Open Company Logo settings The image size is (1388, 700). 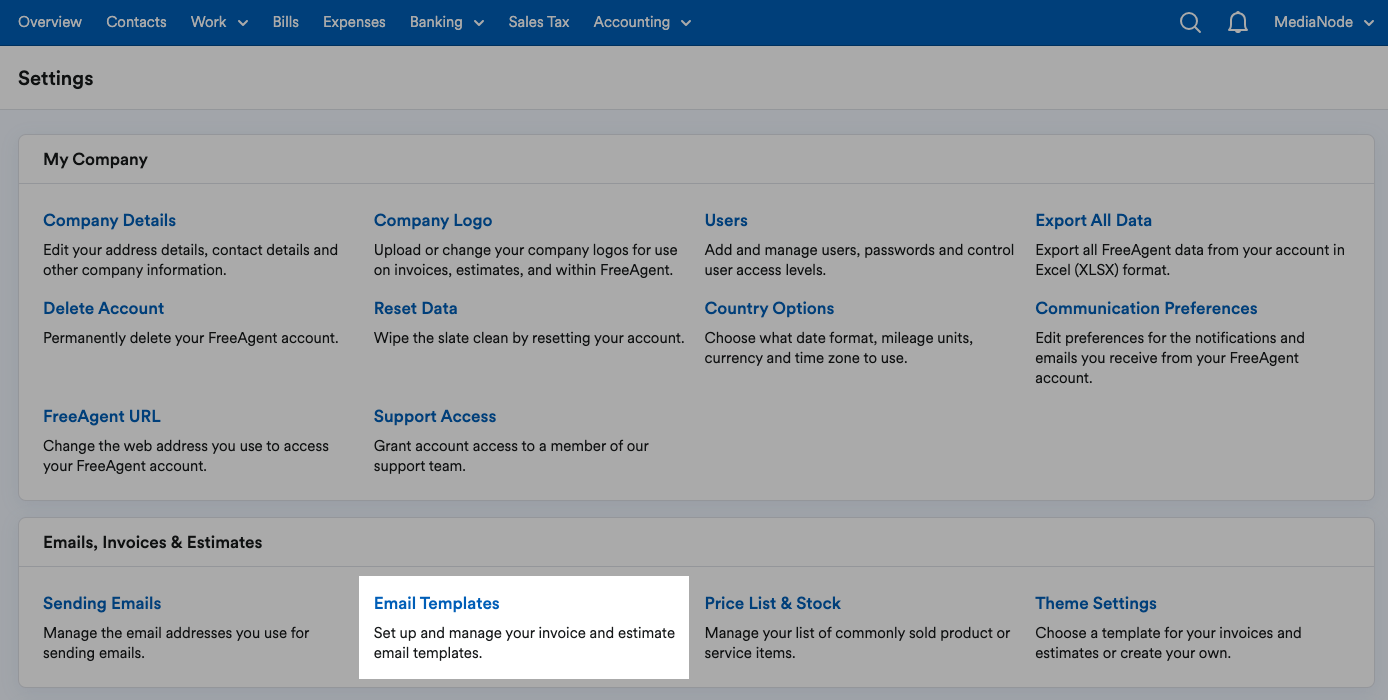tap(432, 220)
